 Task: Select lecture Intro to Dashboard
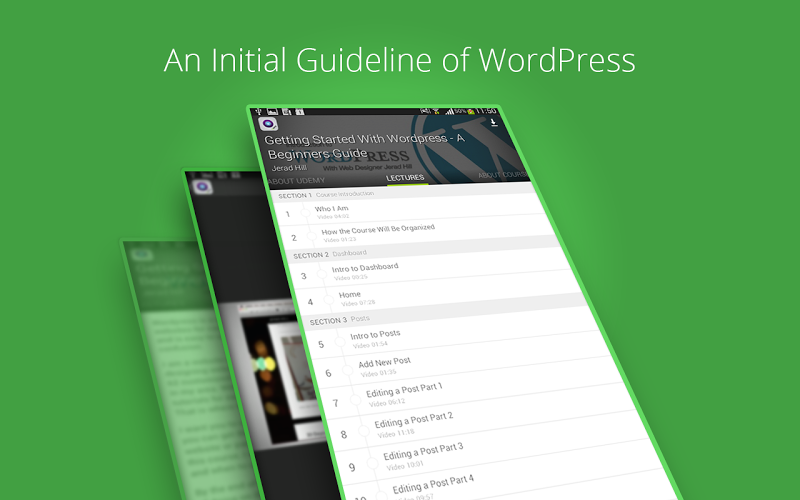[365, 267]
